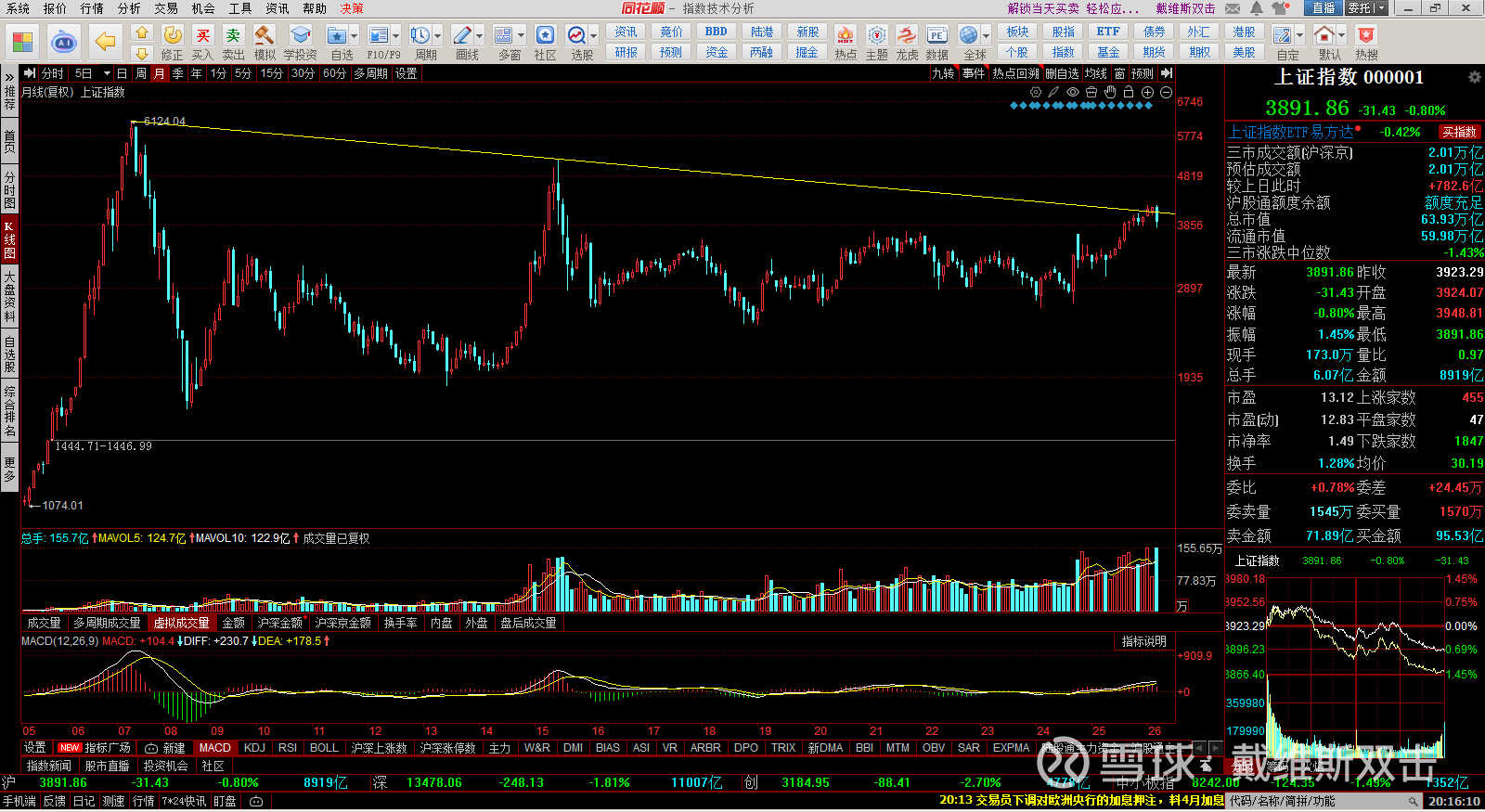Expand the F10/F9 dropdown arrow
1485x812 pixels.
pos(395,36)
